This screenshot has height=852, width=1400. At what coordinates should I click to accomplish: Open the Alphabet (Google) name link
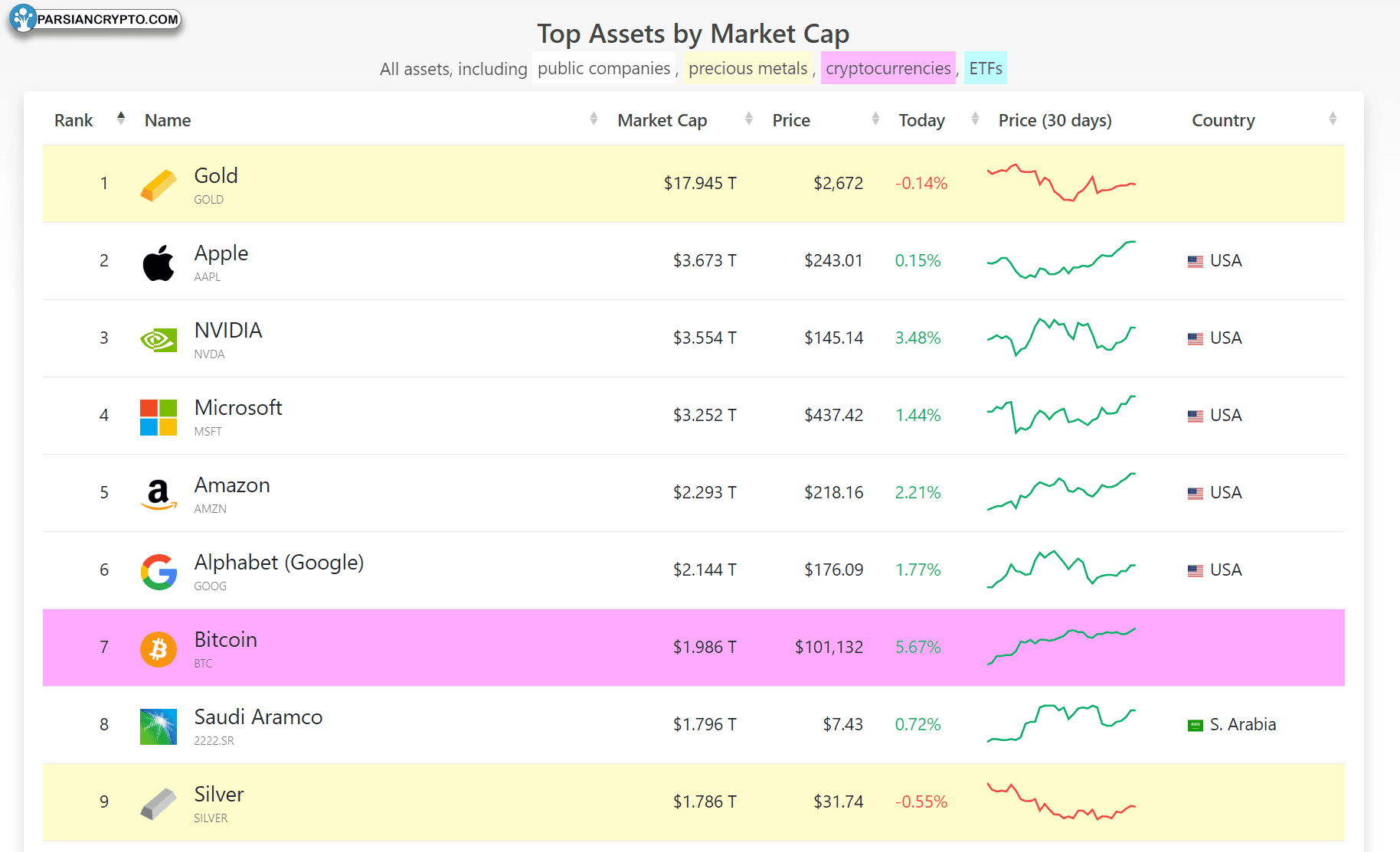pyautogui.click(x=279, y=562)
